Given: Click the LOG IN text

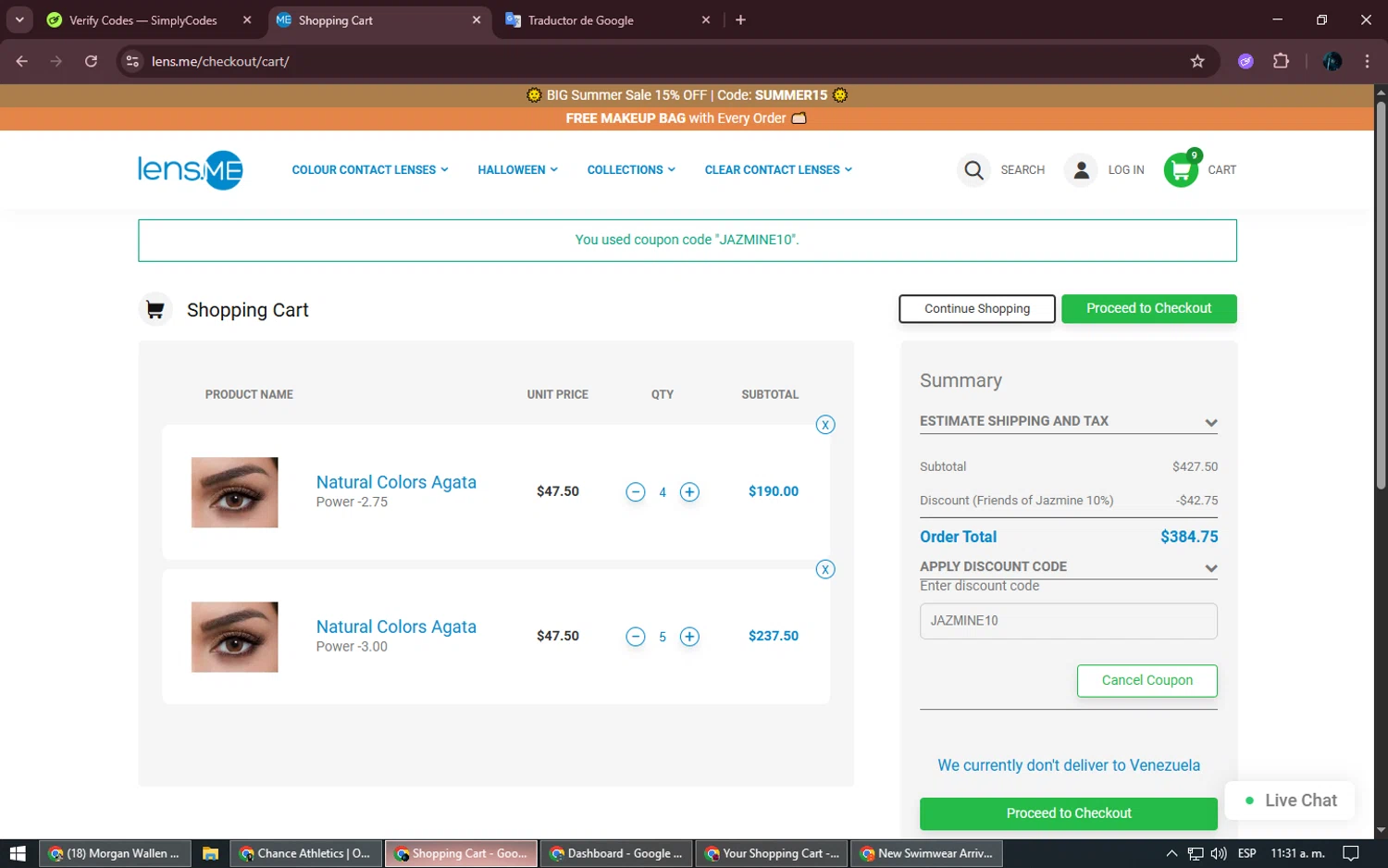Looking at the screenshot, I should pos(1126,170).
